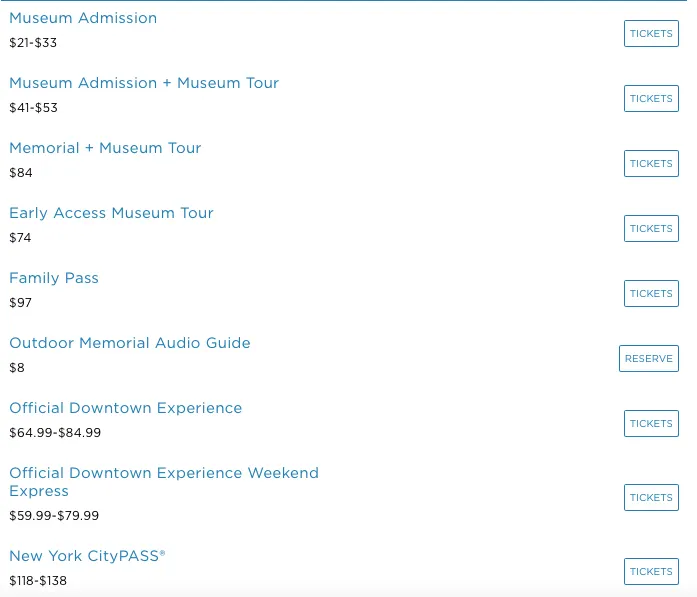Open Early Access Museum Tour link
Image resolution: width=697 pixels, height=597 pixels.
pos(111,213)
